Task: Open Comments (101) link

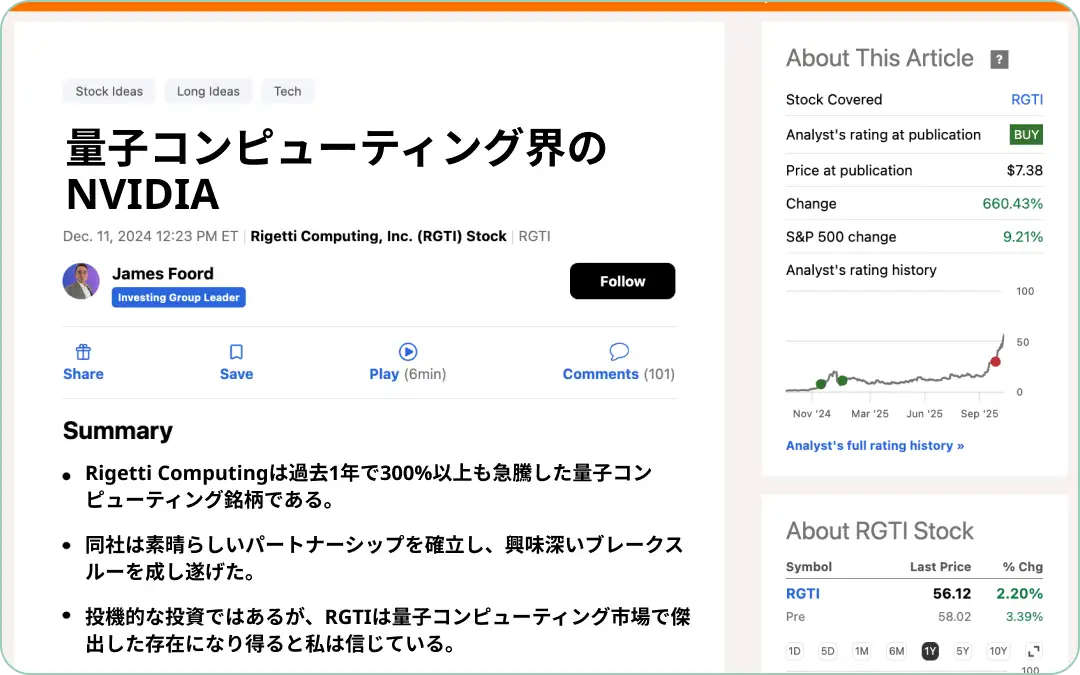Action: [619, 374]
